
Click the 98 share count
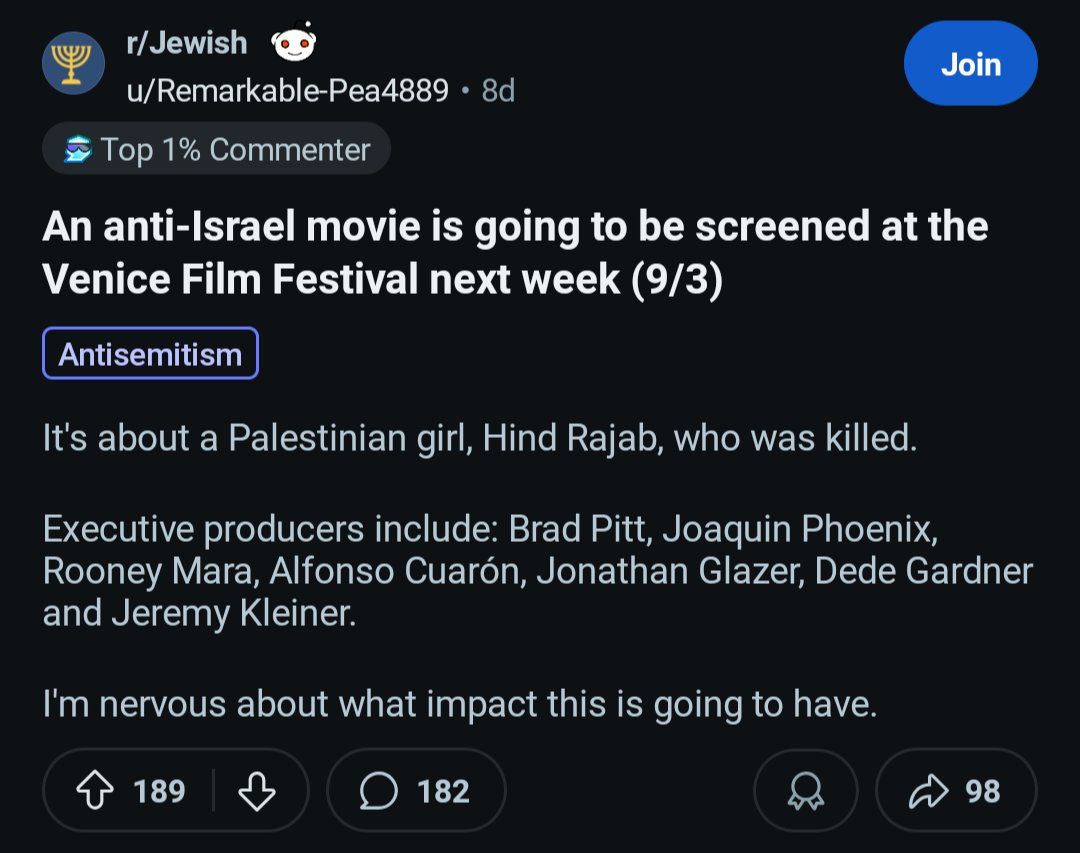pyautogui.click(x=983, y=791)
